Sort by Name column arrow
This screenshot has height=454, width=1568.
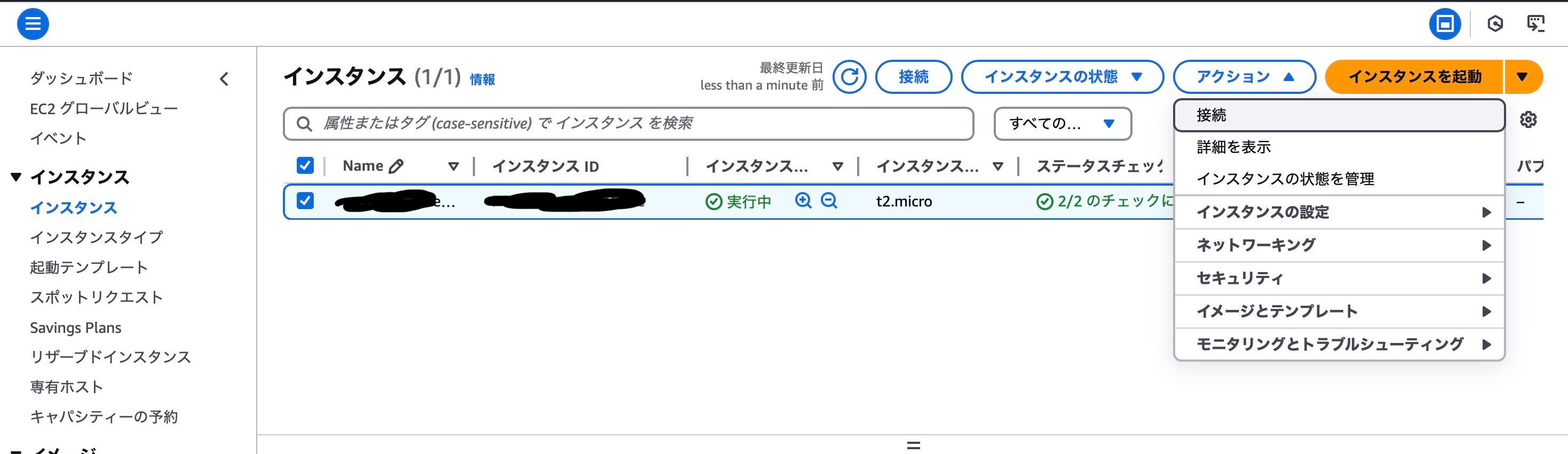(453, 166)
